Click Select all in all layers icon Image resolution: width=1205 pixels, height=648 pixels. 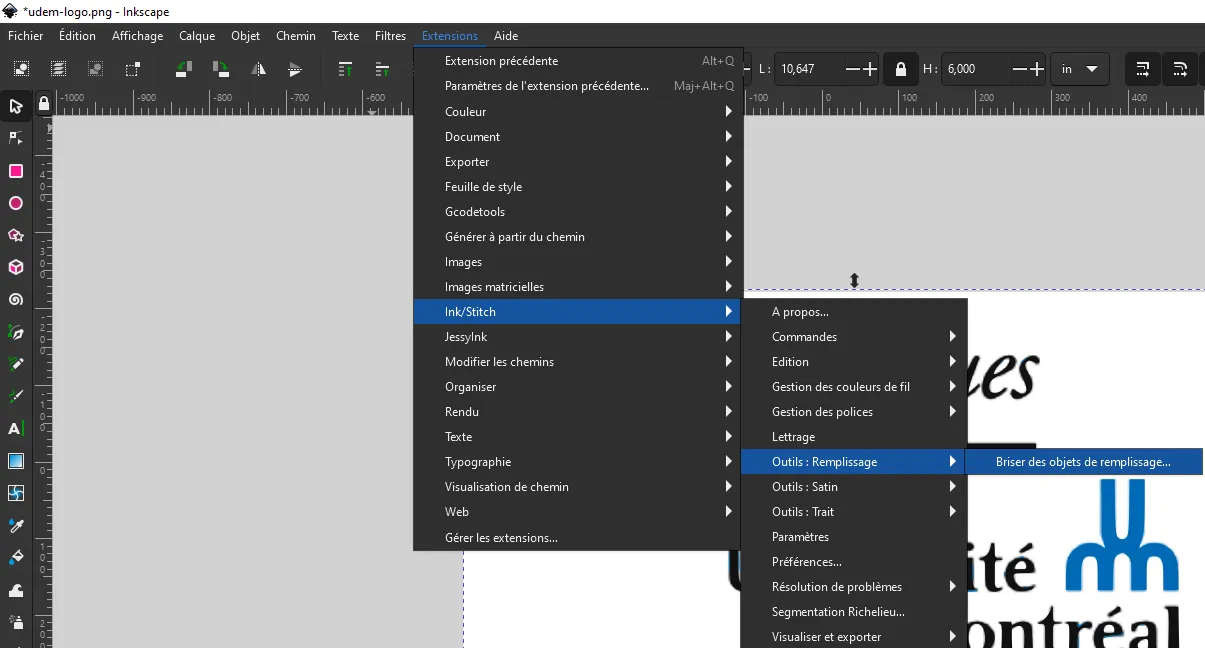[59, 69]
